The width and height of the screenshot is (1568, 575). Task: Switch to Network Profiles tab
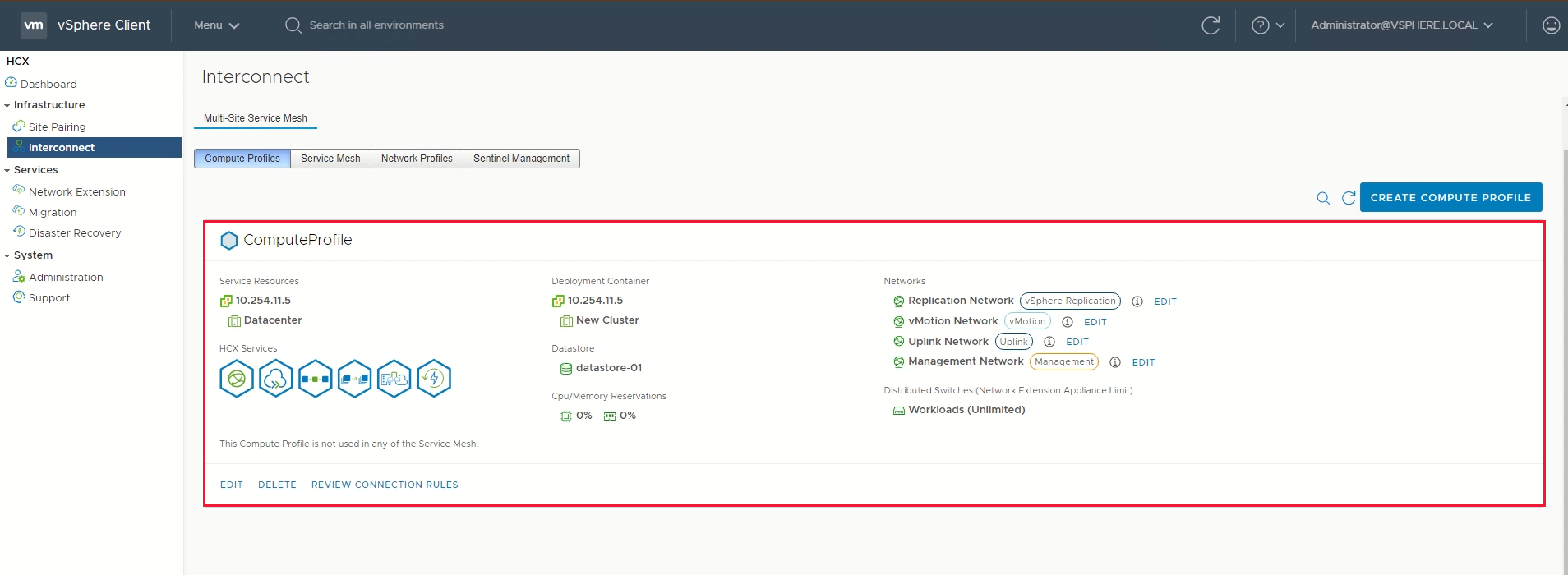coord(417,159)
